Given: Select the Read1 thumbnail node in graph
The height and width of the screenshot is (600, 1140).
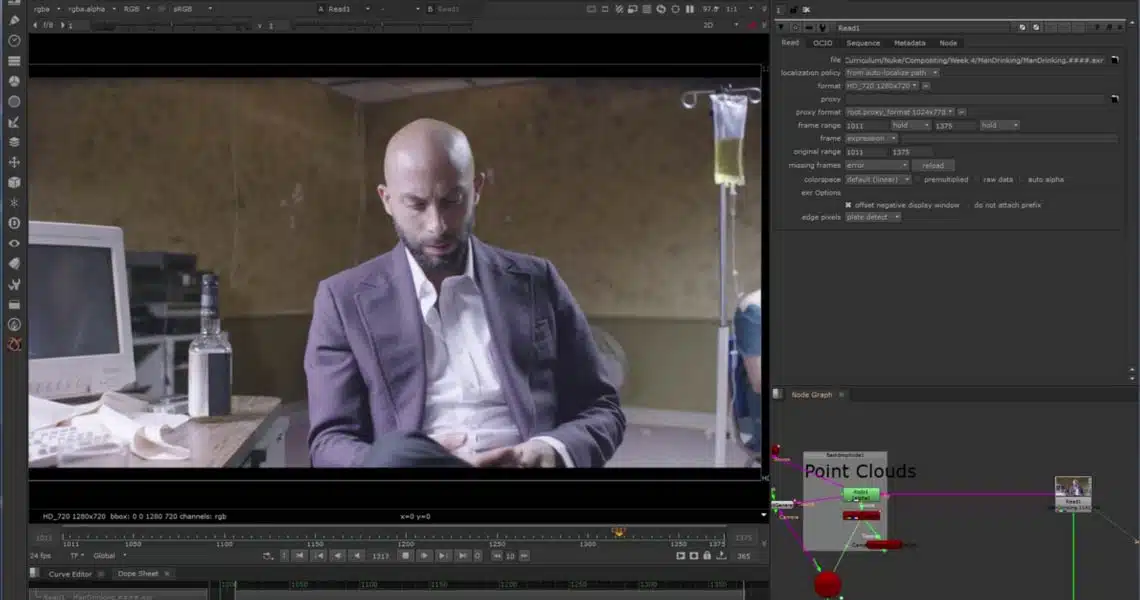Looking at the screenshot, I should [1073, 488].
